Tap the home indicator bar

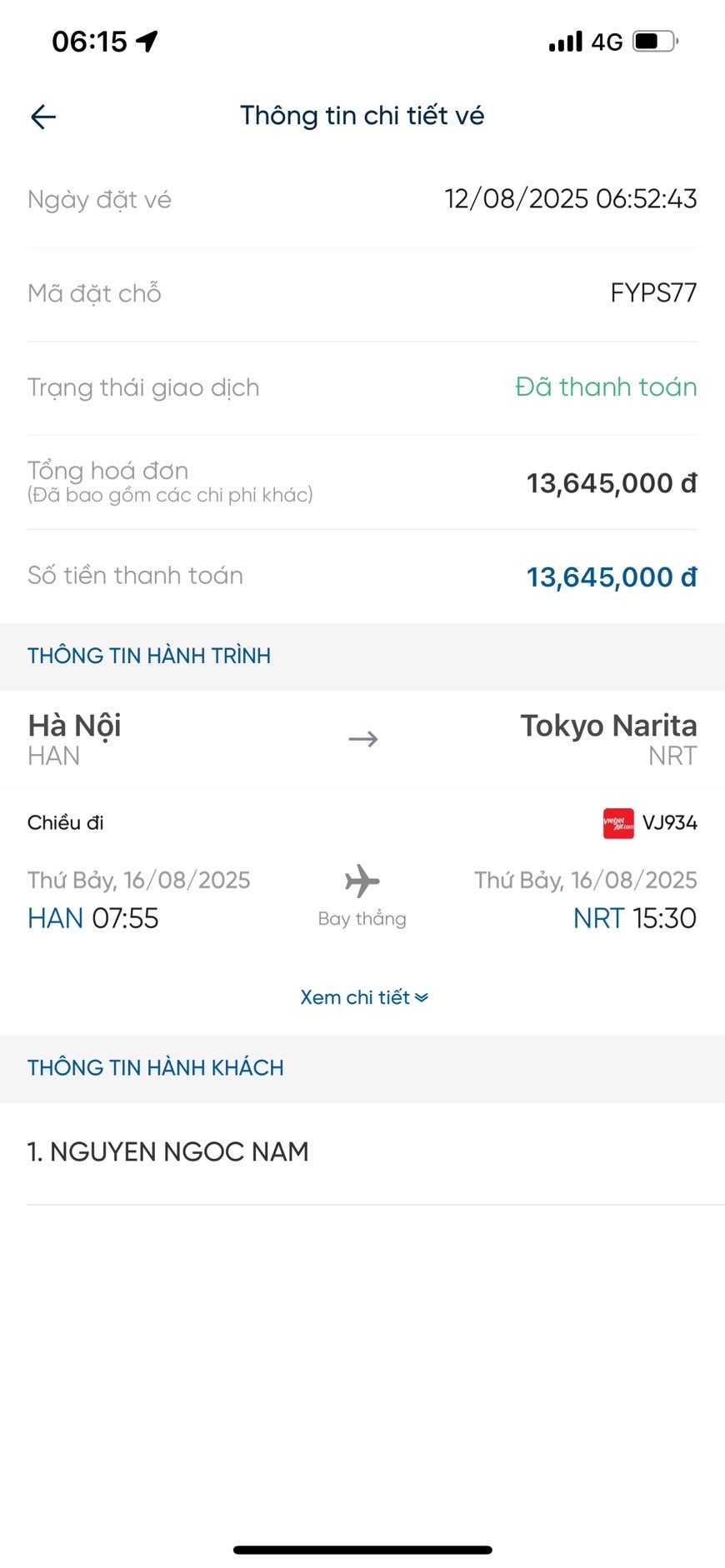click(362, 1550)
